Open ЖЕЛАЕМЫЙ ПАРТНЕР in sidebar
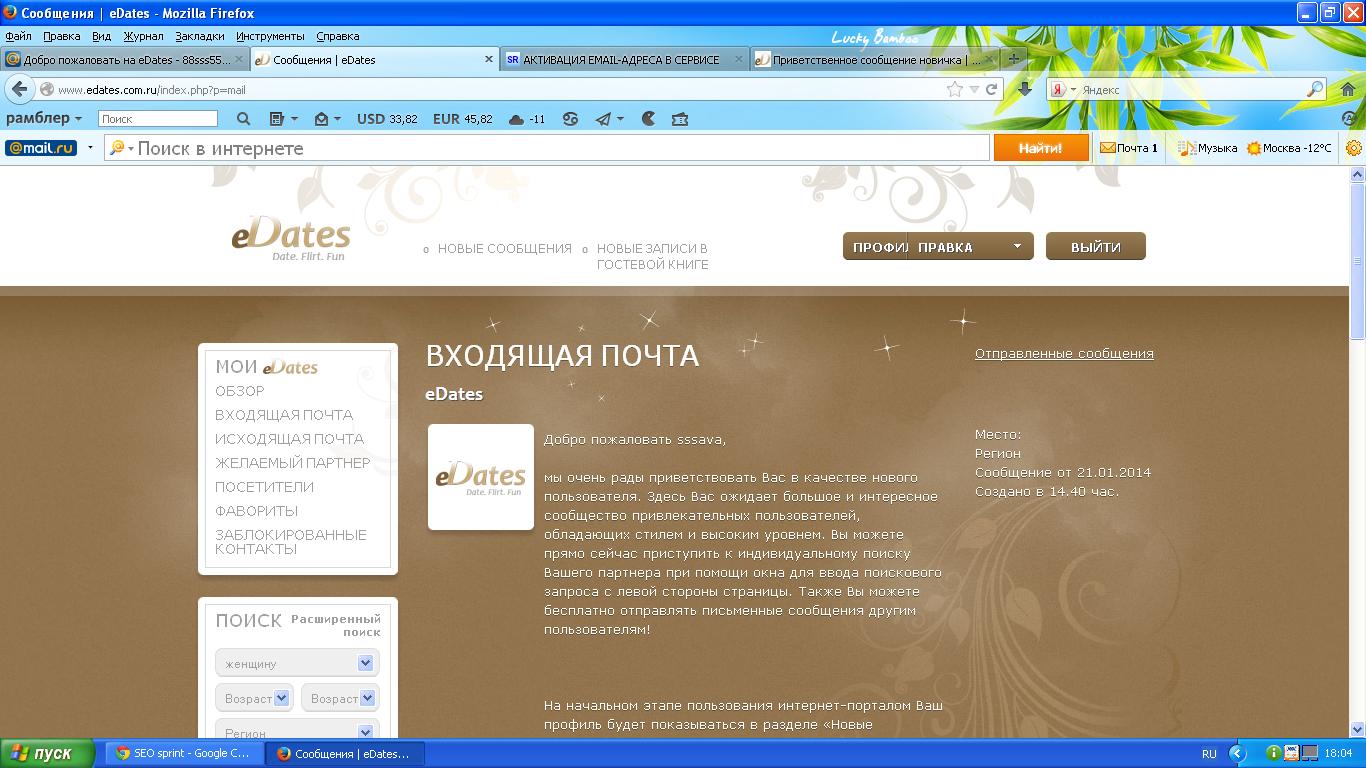The height and width of the screenshot is (768, 1366). tap(293, 462)
